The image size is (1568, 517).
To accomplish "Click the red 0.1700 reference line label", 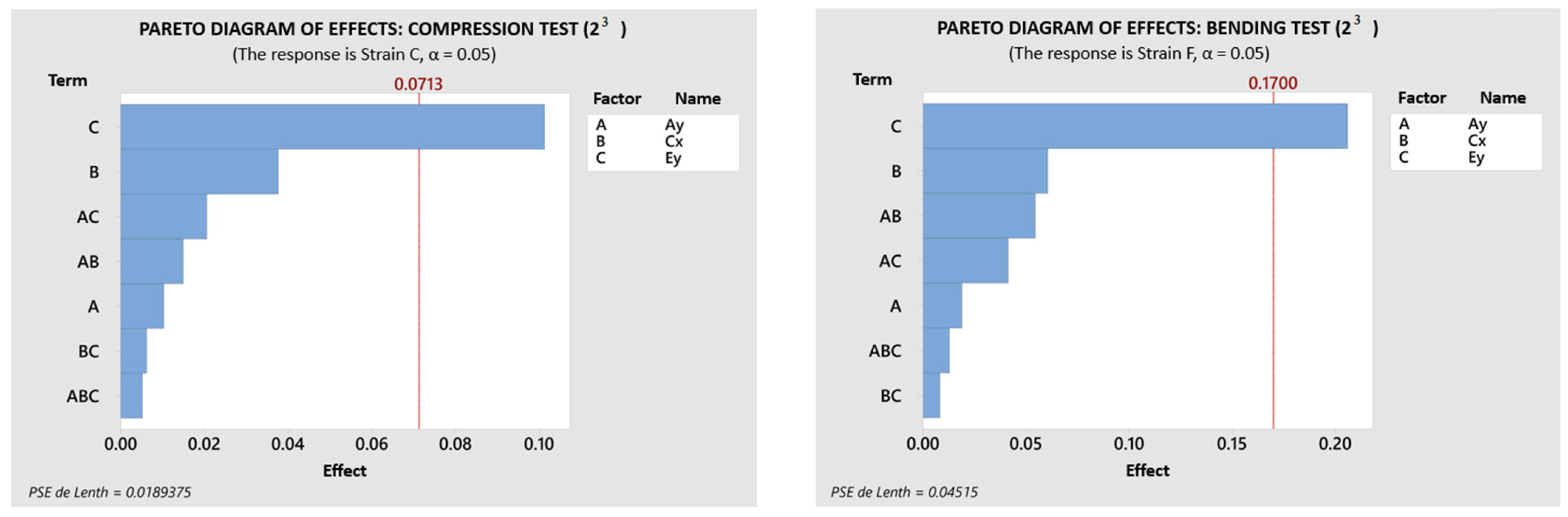I will (1272, 83).
